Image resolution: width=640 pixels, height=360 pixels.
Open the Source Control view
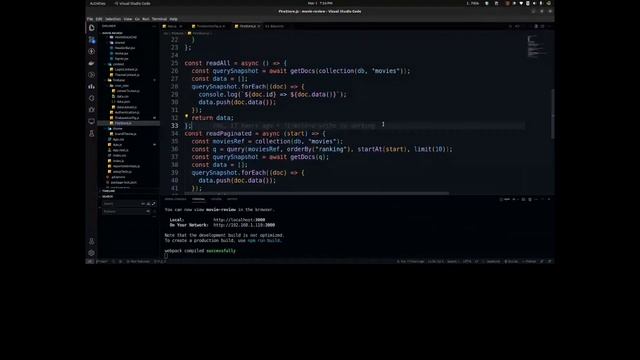pos(91,40)
